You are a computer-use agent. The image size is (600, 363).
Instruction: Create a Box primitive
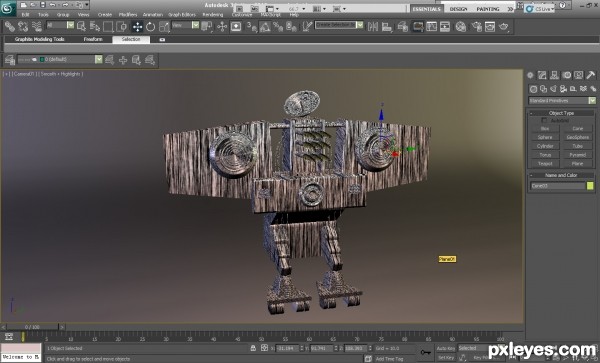[x=545, y=129]
